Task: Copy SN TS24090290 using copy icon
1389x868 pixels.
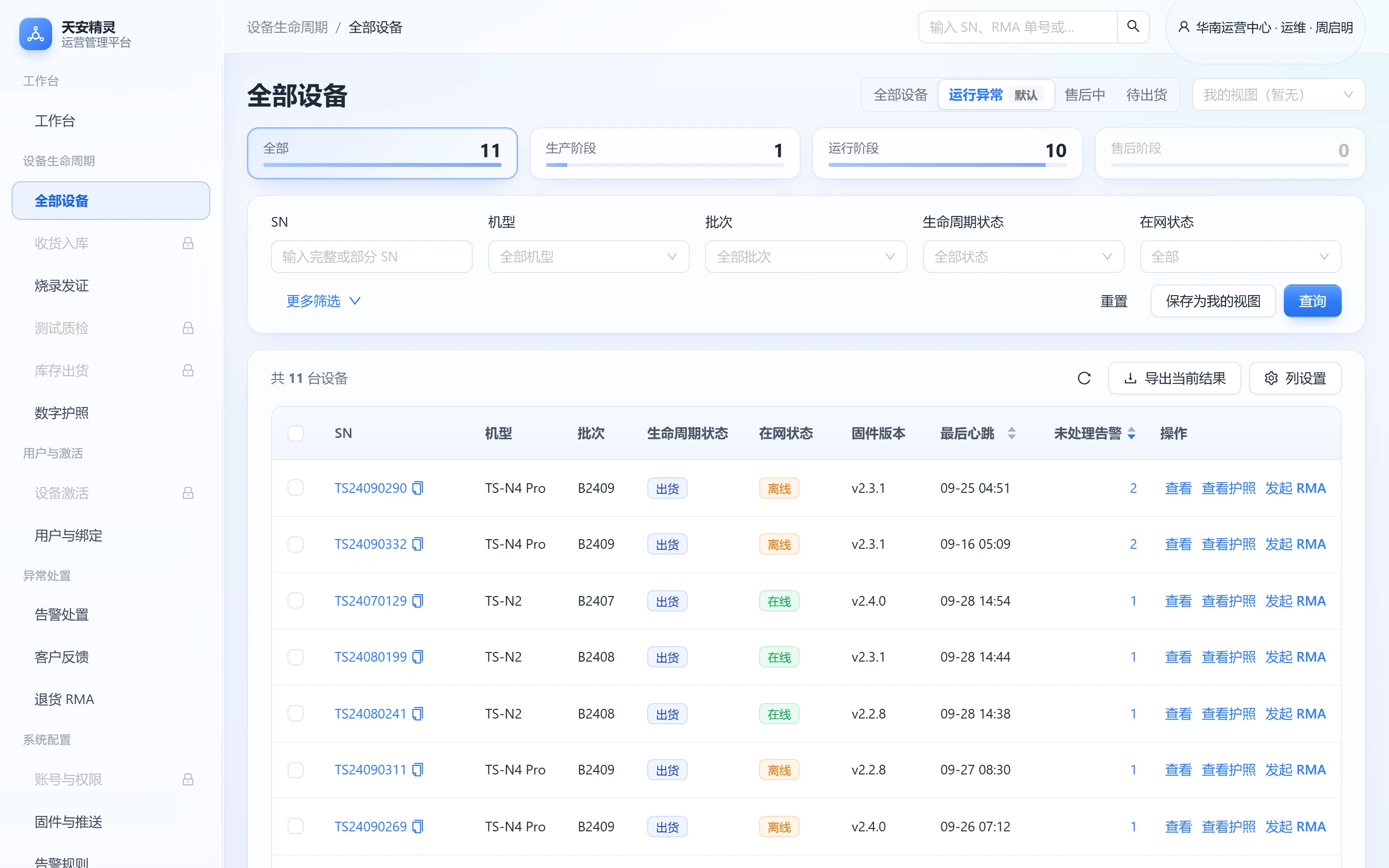Action: [418, 488]
